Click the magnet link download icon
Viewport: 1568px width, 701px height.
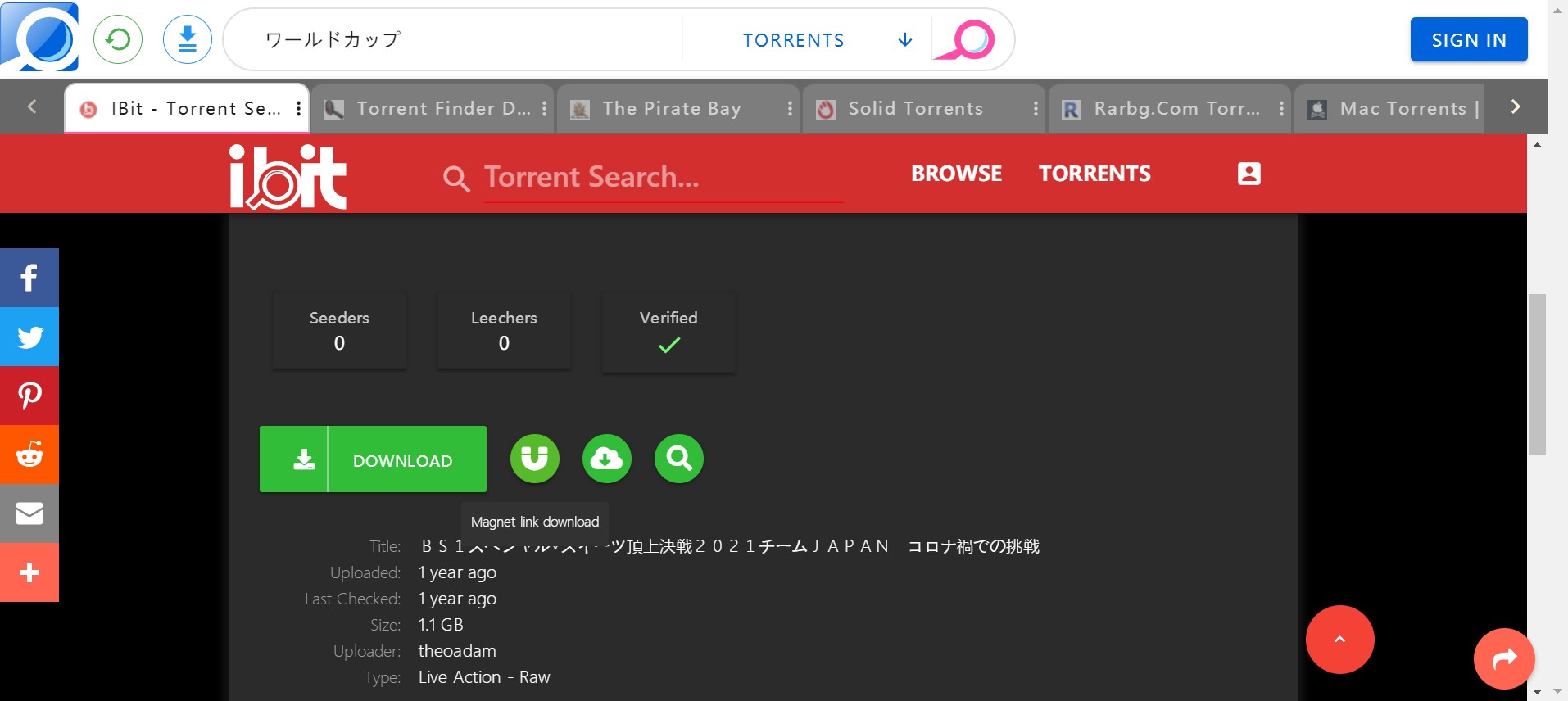(535, 459)
